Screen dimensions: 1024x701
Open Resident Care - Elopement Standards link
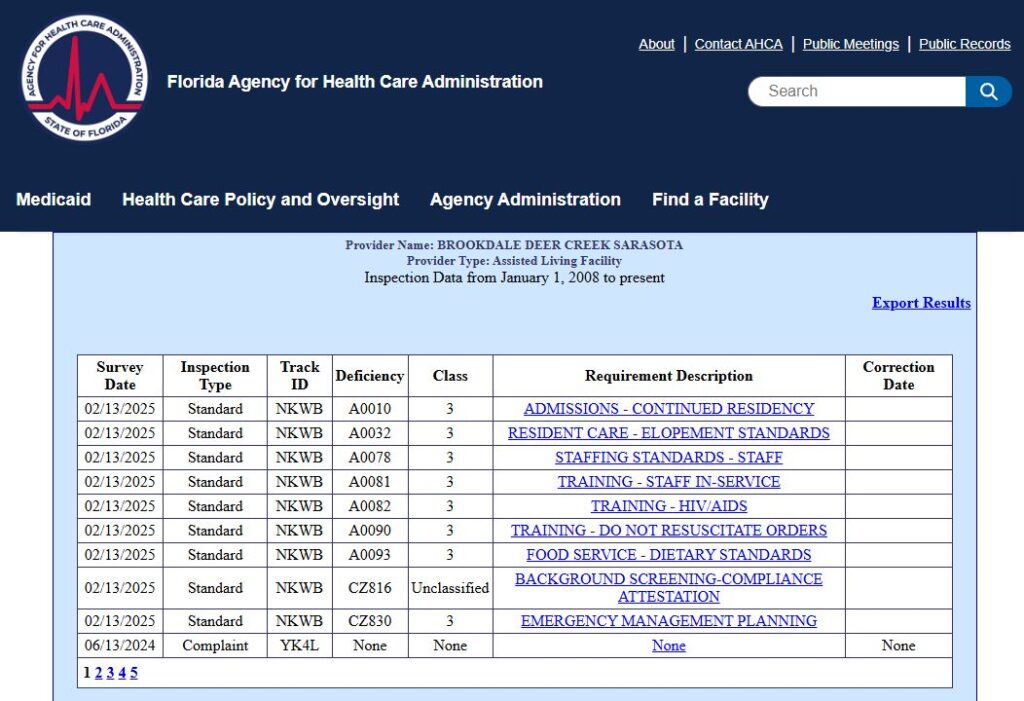pyautogui.click(x=669, y=433)
